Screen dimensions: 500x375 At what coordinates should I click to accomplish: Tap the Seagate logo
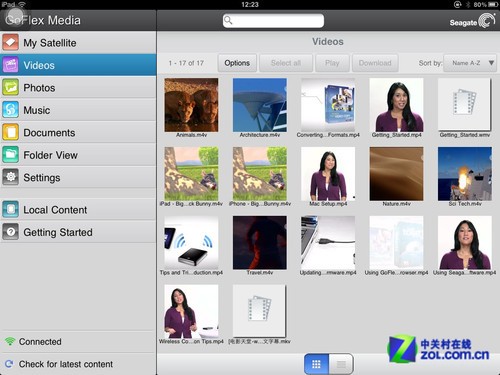point(472,21)
